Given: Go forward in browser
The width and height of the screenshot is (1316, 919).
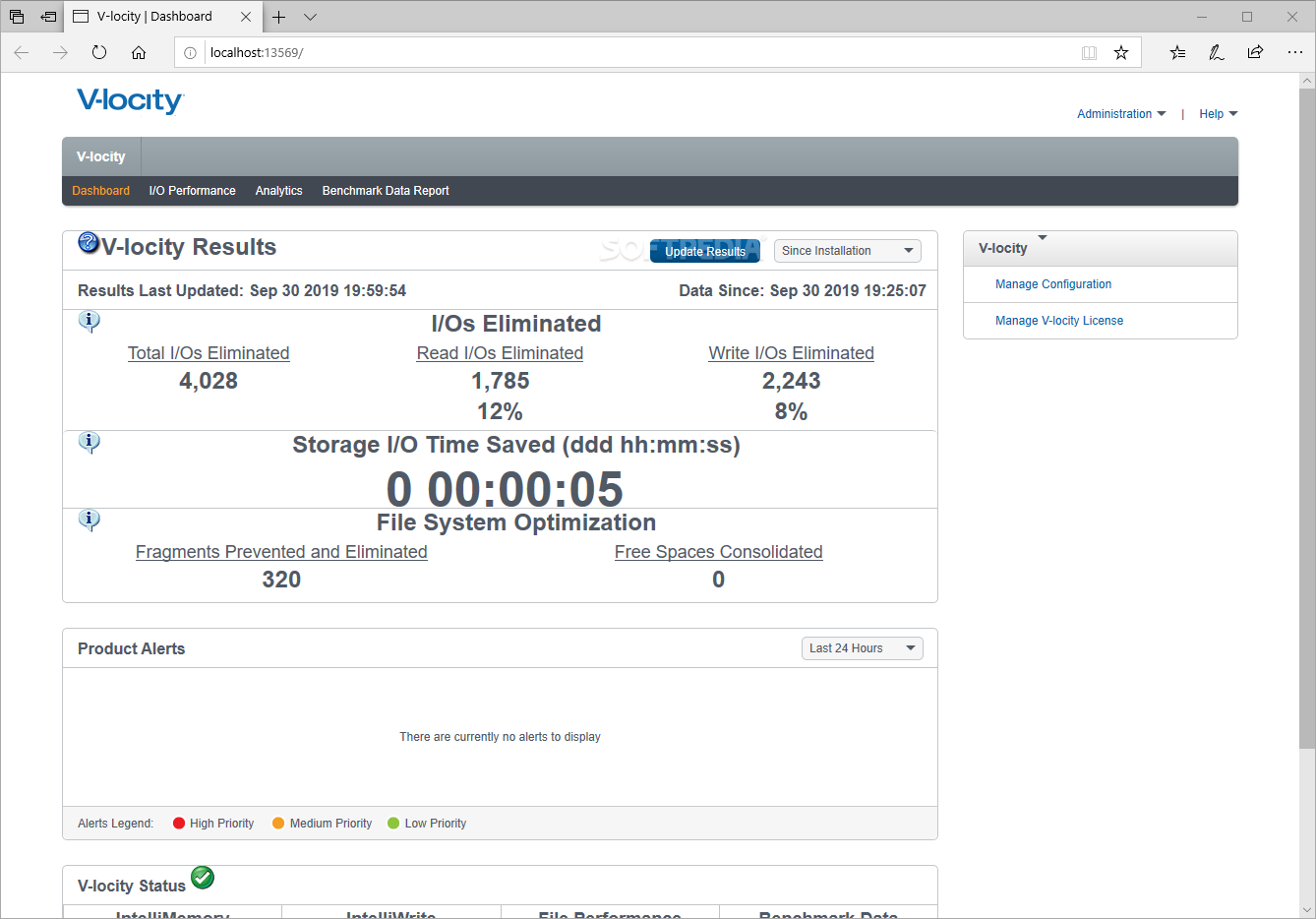Looking at the screenshot, I should click(x=61, y=52).
